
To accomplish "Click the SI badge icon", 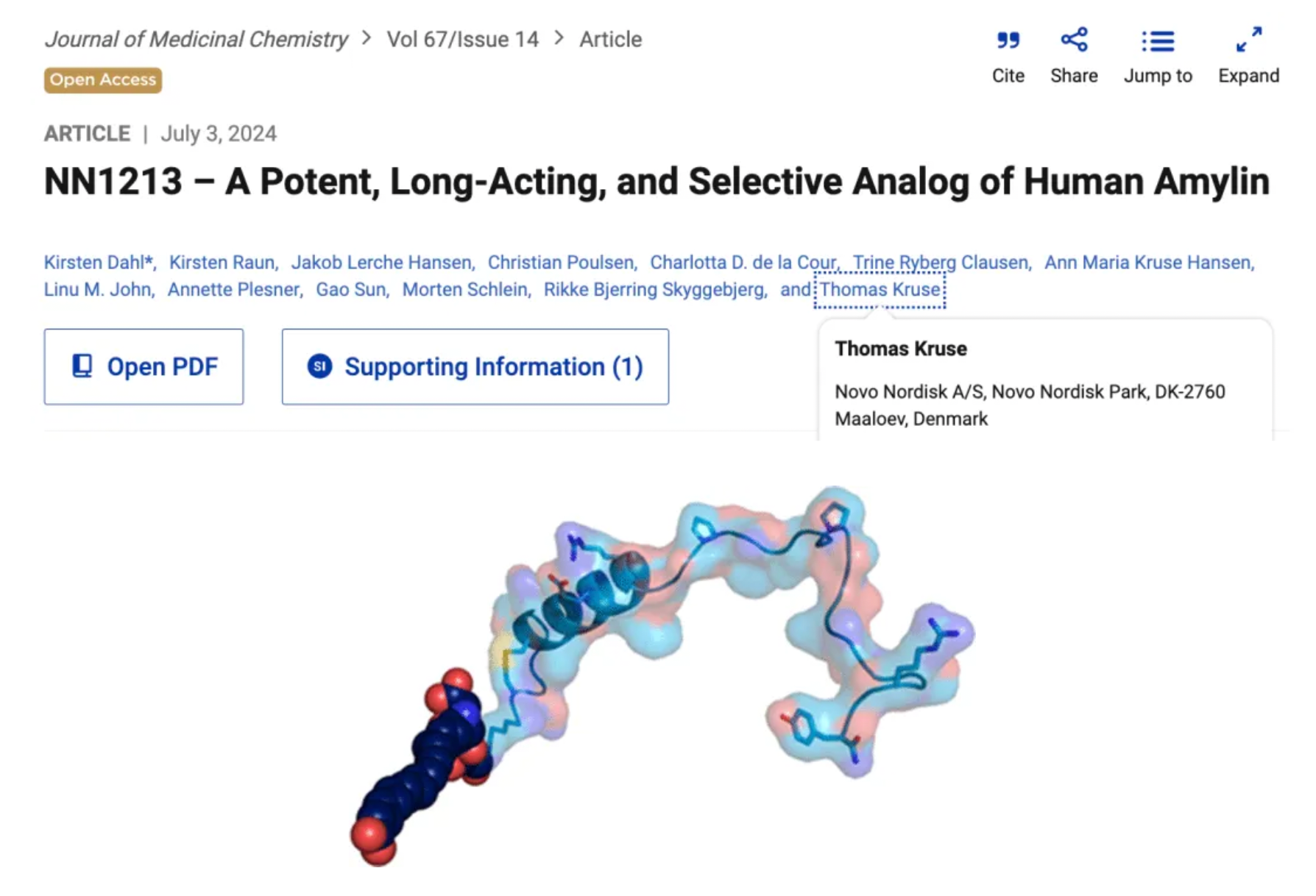I will pos(319,366).
